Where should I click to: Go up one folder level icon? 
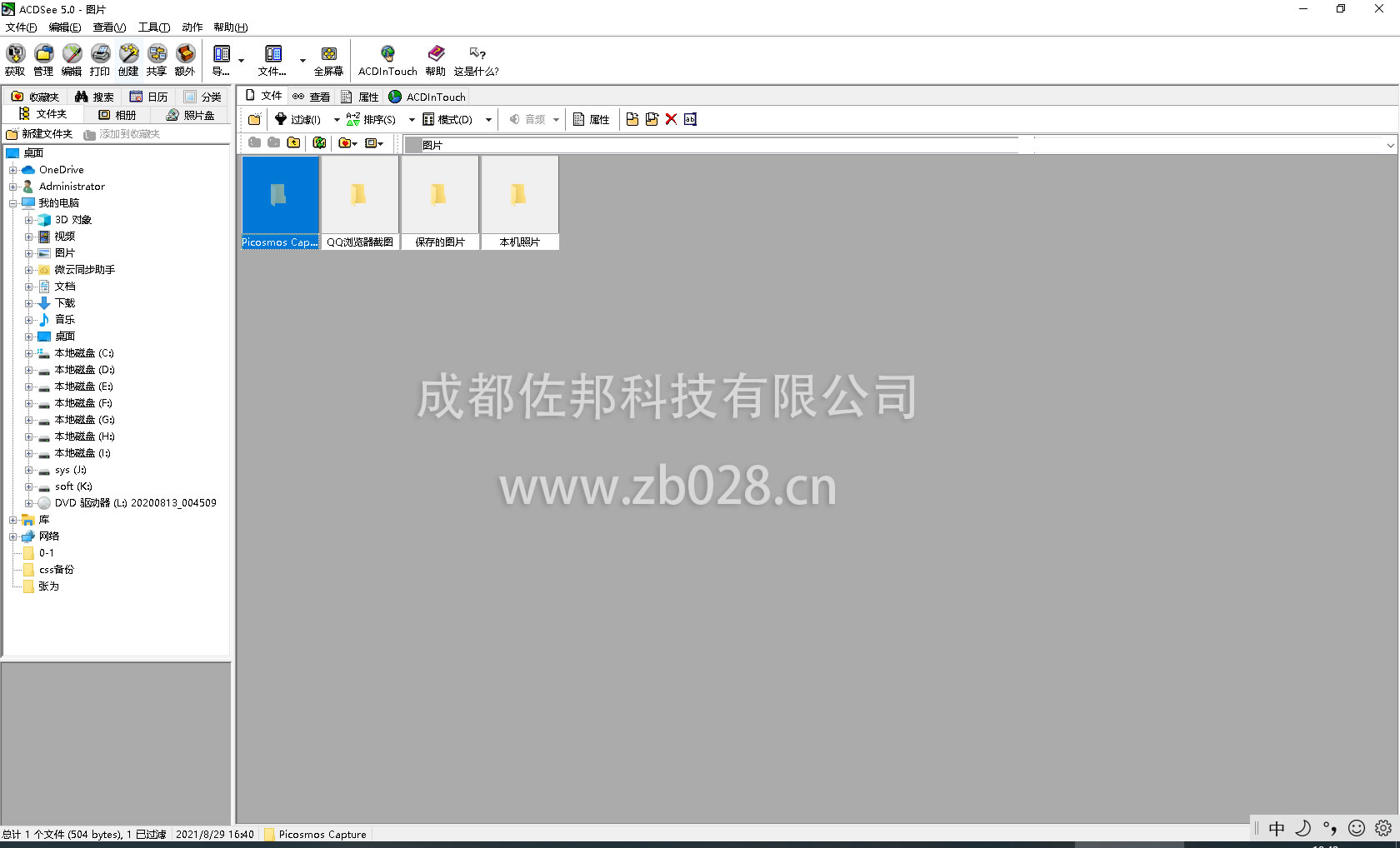294,142
